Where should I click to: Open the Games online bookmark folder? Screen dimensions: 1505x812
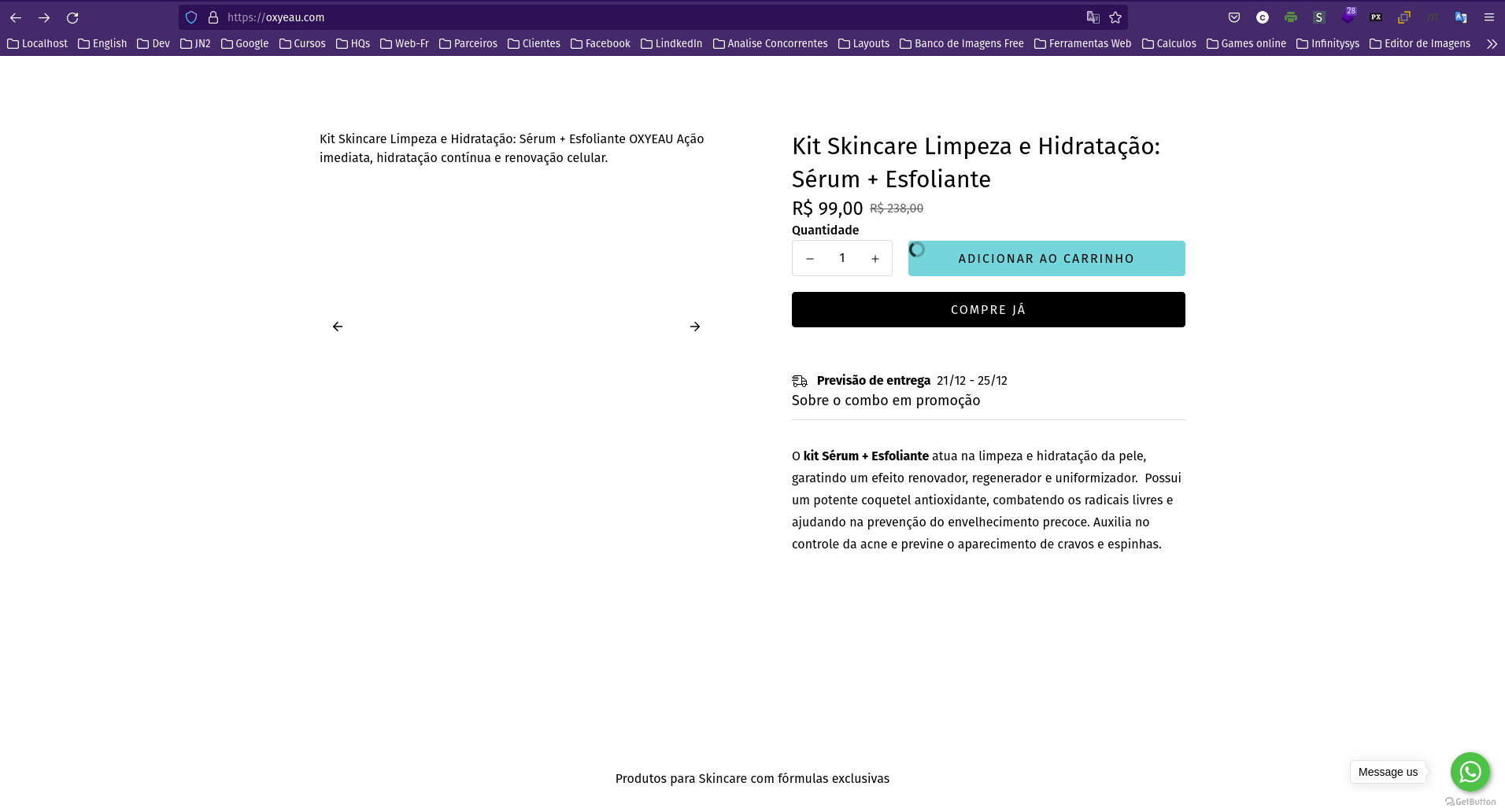(1247, 44)
